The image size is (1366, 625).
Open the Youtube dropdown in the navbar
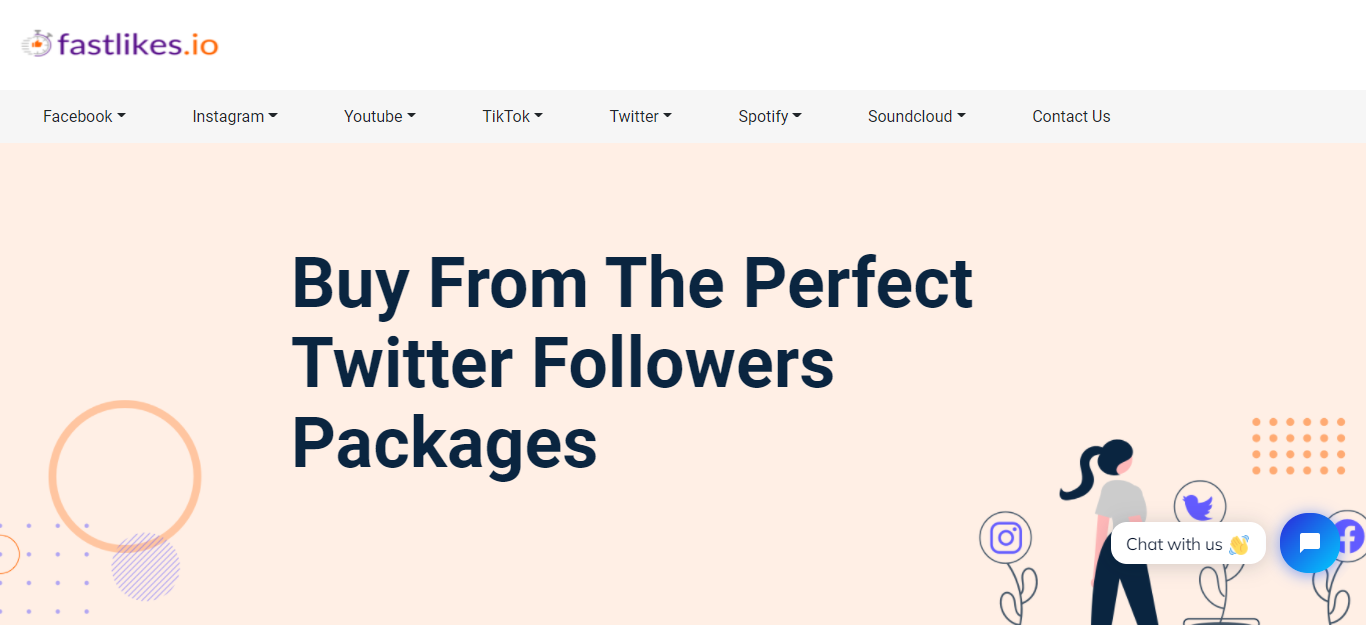click(x=379, y=116)
